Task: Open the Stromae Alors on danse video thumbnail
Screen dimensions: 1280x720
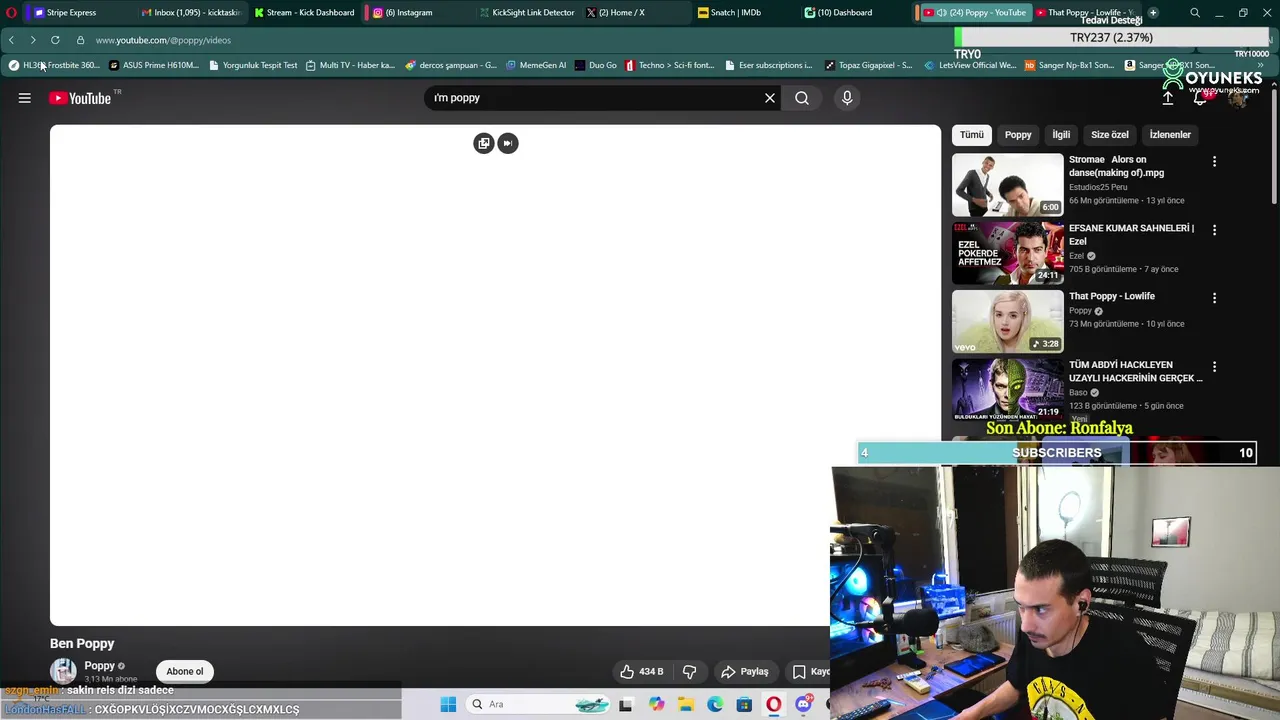Action: [x=1008, y=185]
